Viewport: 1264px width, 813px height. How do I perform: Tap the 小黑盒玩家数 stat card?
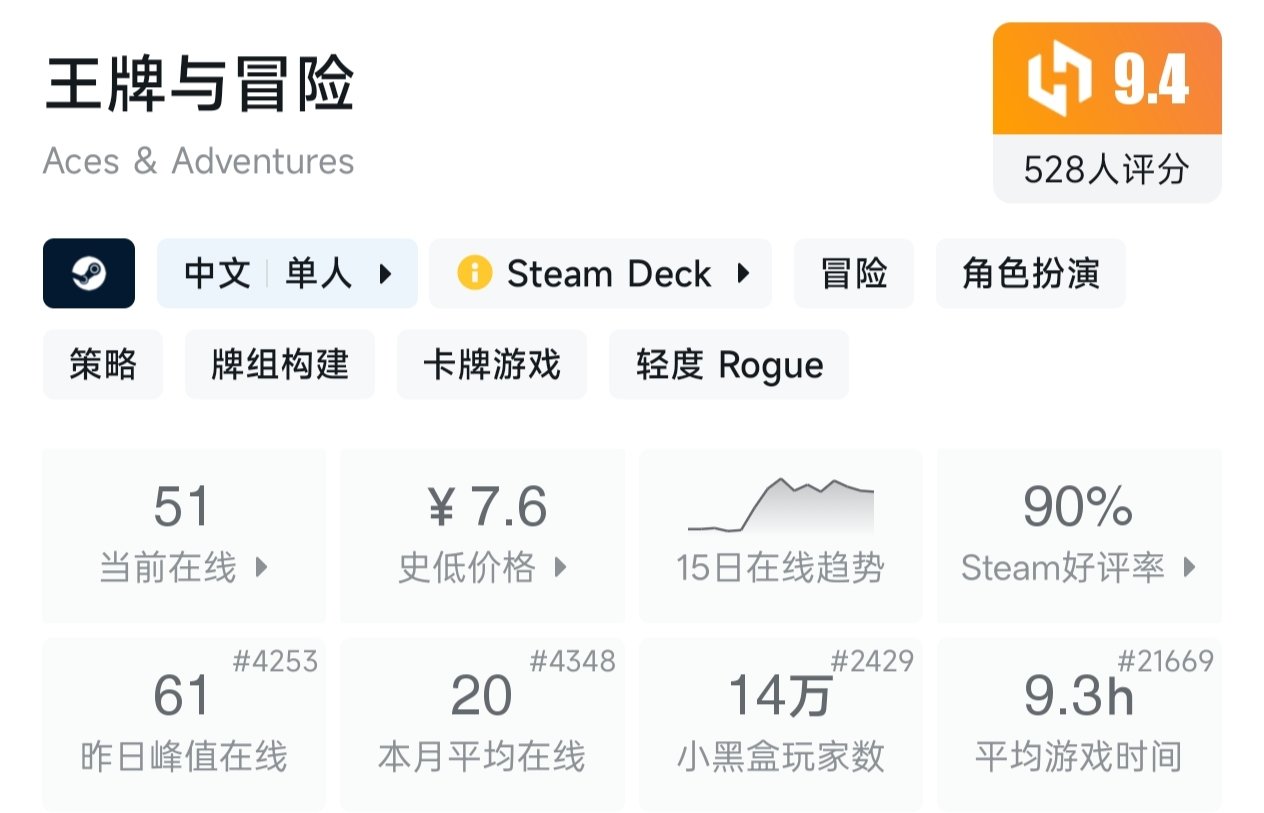click(x=780, y=724)
